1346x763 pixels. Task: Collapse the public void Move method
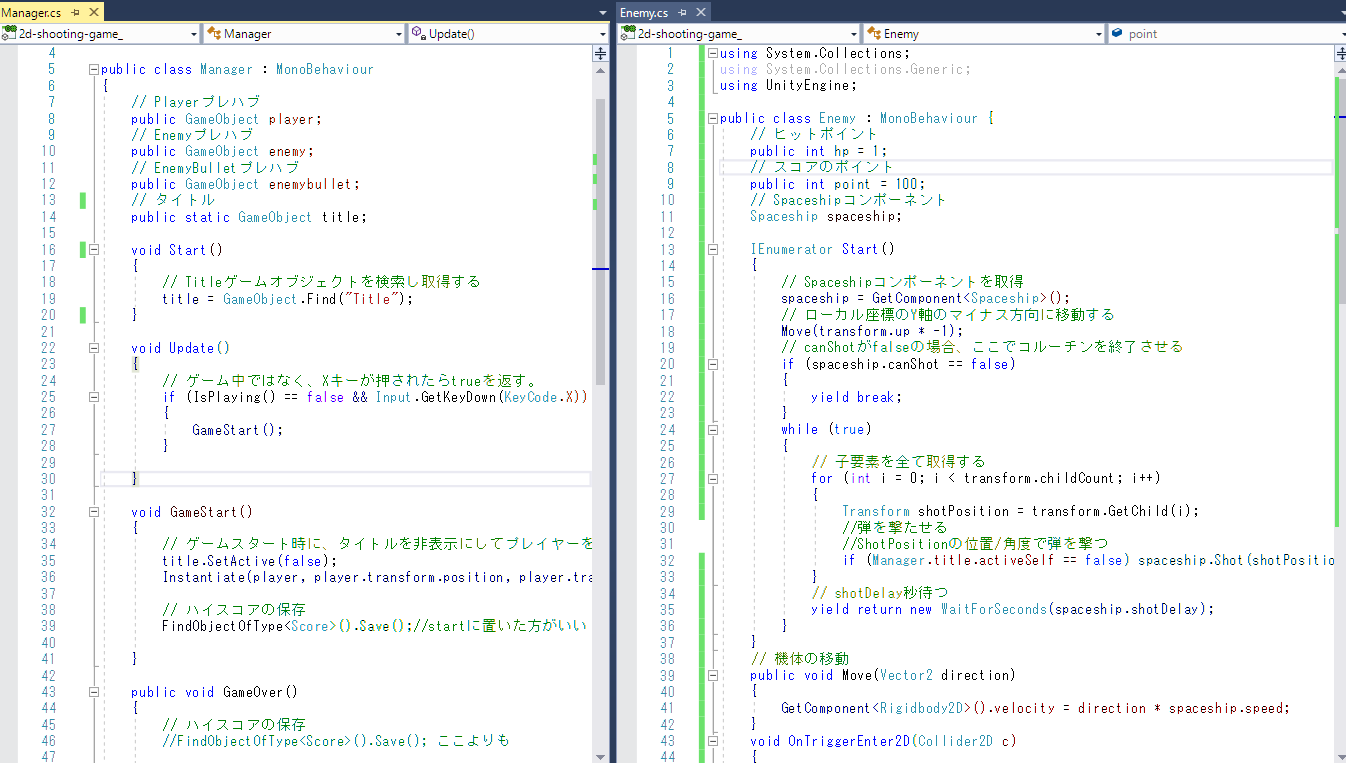coord(712,675)
